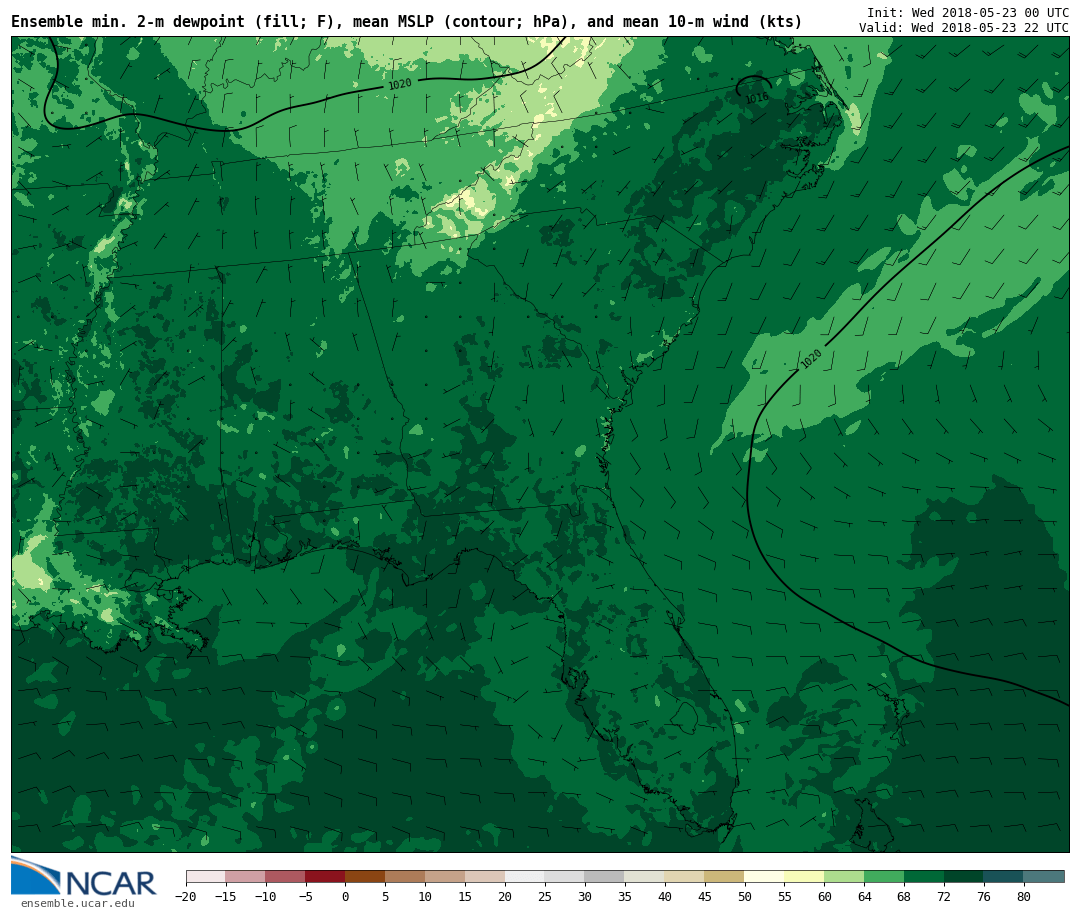Viewport: 1080px width, 915px height.
Task: Click the colorbar tick label 50
Action: click(744, 897)
